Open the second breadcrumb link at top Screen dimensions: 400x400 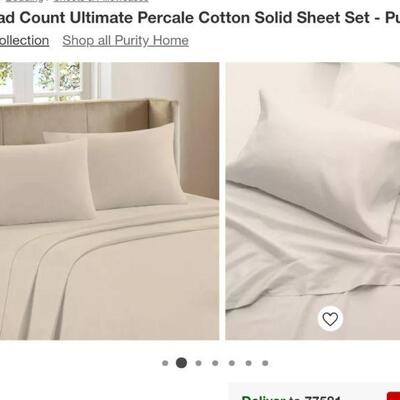(x=101, y=1)
